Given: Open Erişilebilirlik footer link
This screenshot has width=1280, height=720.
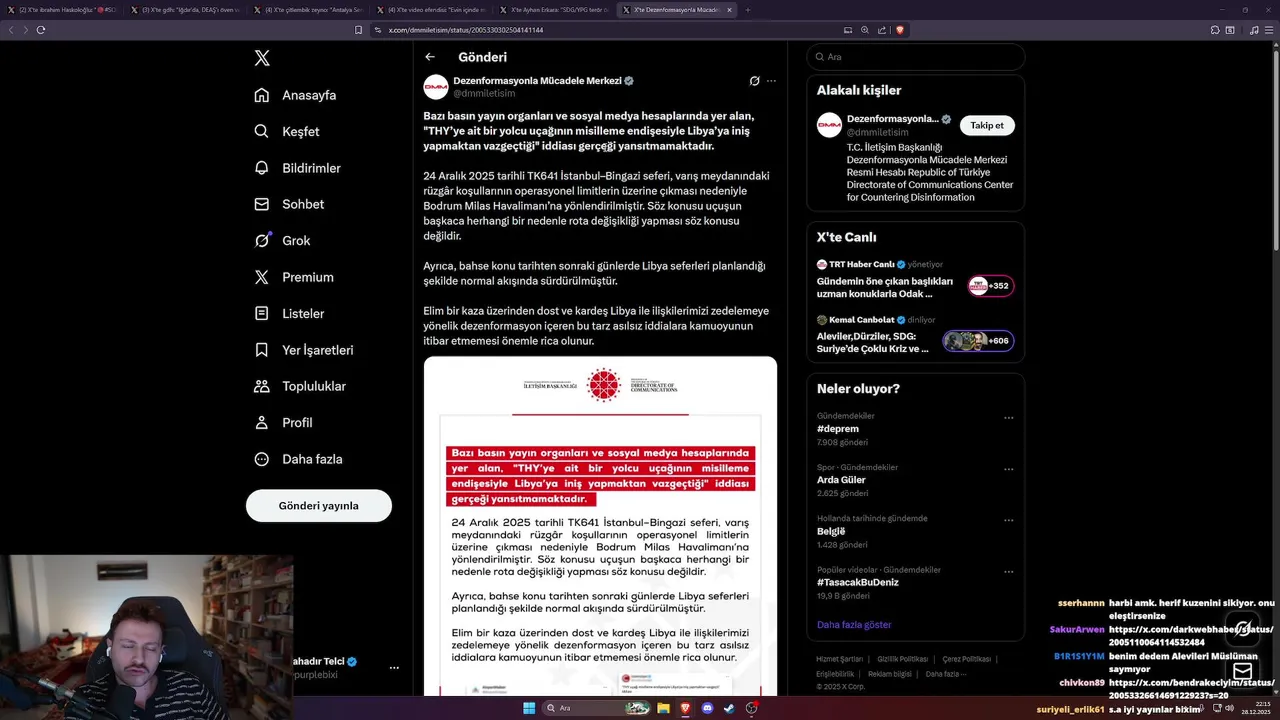Looking at the screenshot, I should (835, 674).
